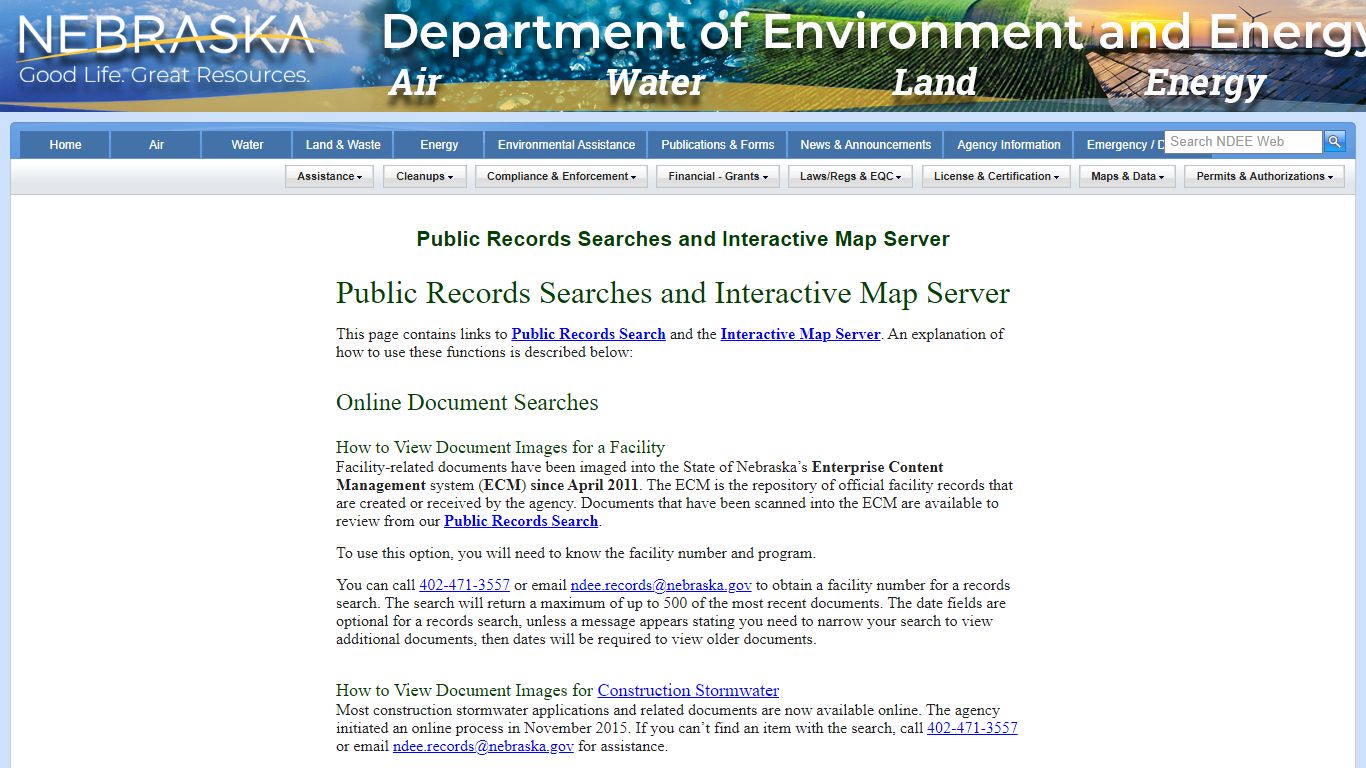Viewport: 1366px width, 768px height.
Task: Click Land label in header banner
Action: 934,82
